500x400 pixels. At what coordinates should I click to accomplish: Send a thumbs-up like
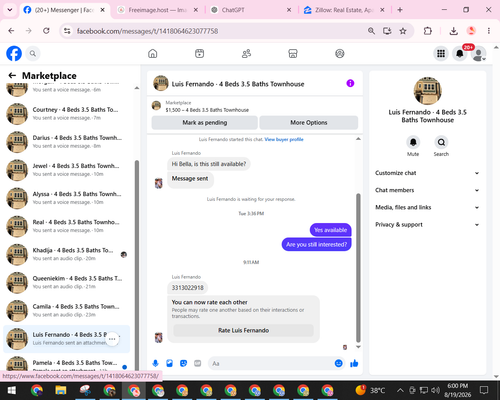click(354, 363)
